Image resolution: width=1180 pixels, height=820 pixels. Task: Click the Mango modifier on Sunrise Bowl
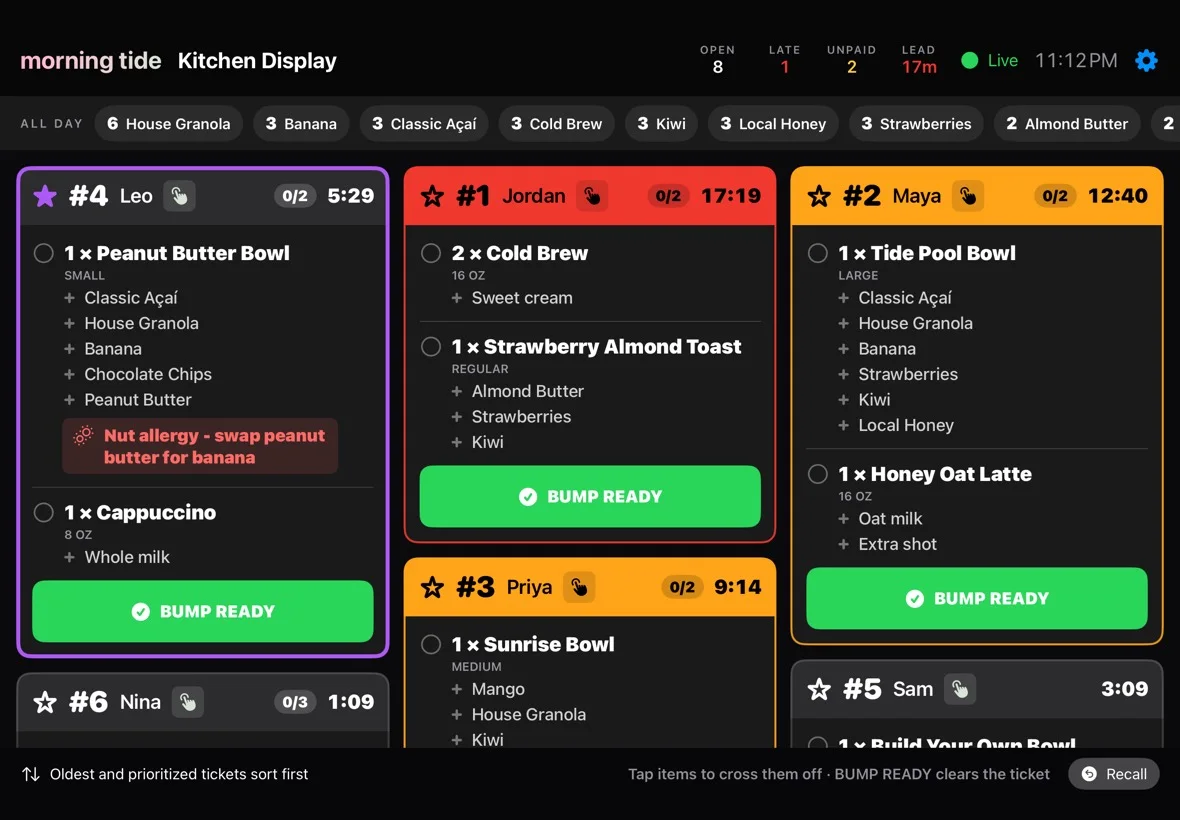click(498, 689)
